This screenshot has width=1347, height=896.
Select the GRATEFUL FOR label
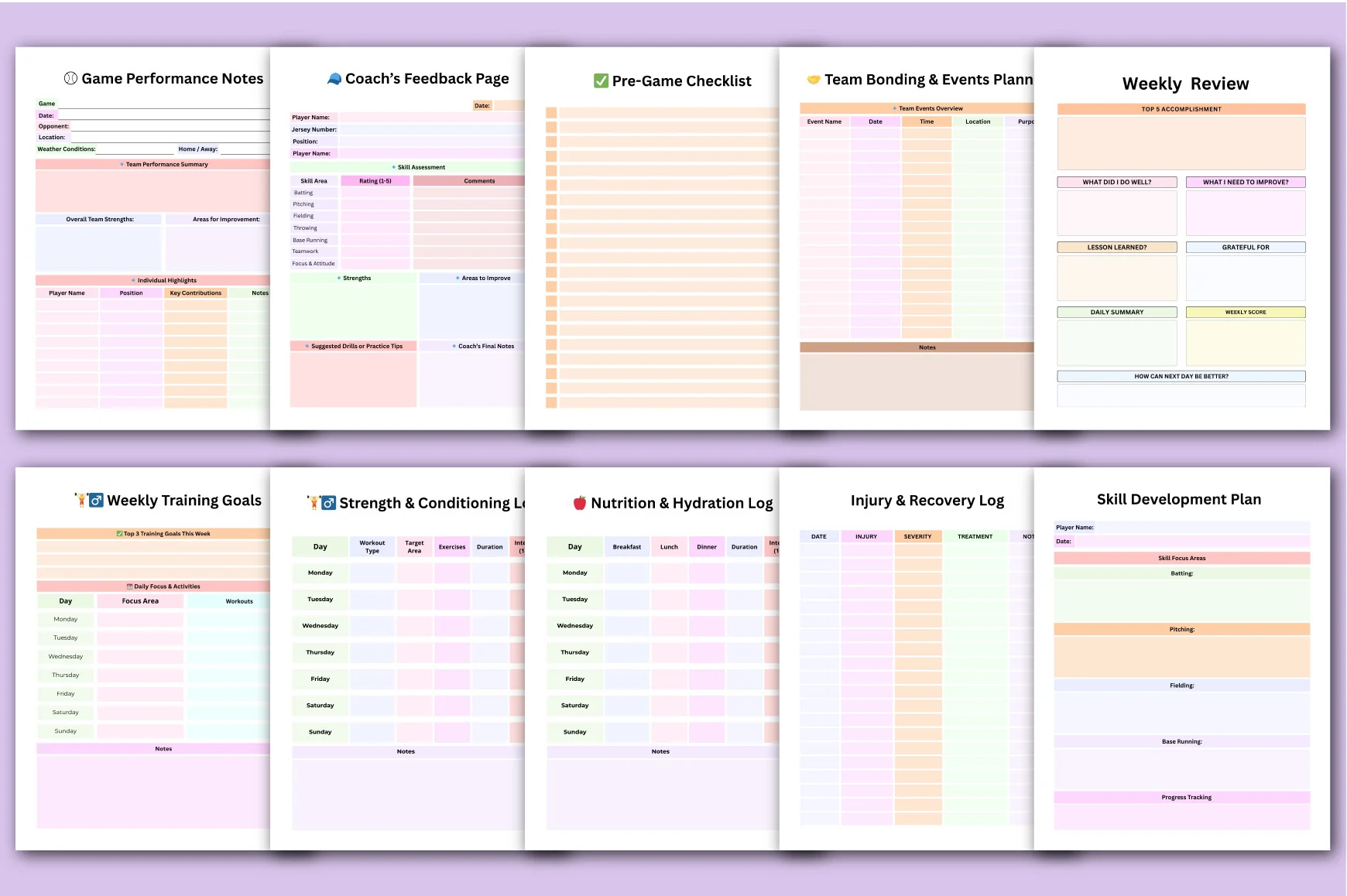(x=1246, y=248)
